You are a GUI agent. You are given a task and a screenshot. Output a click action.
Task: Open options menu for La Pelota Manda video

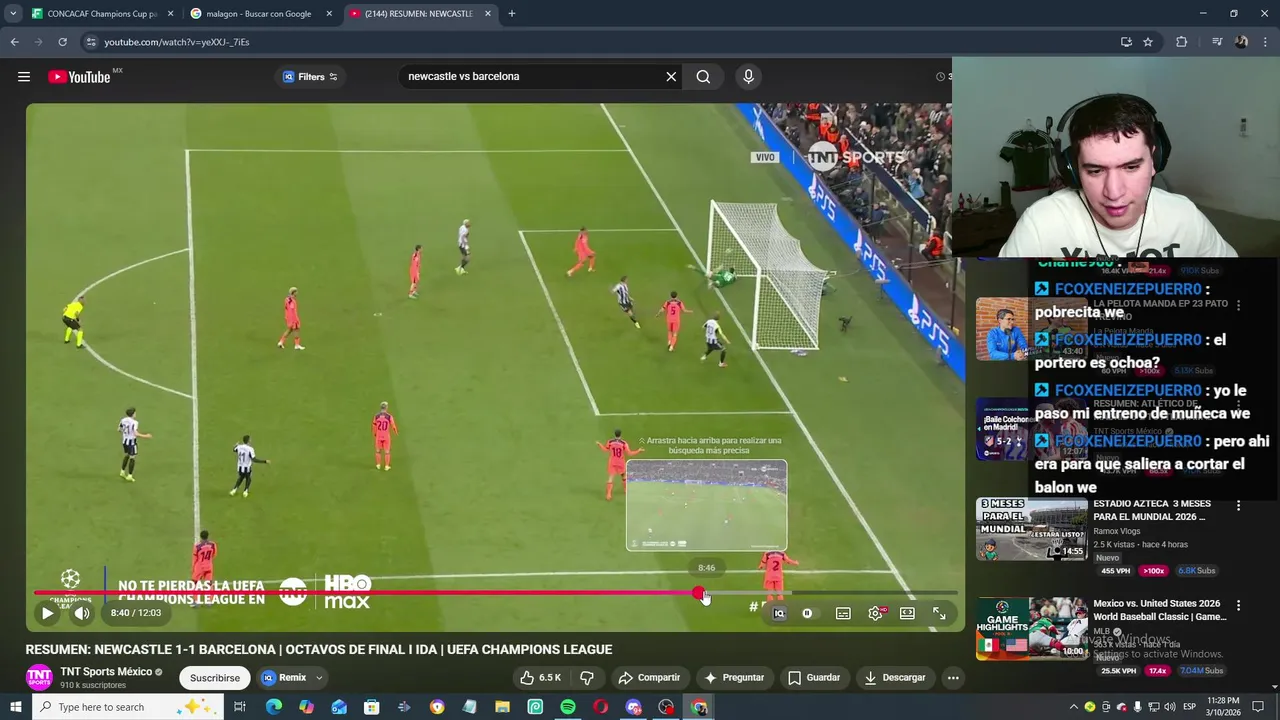coord(1239,306)
